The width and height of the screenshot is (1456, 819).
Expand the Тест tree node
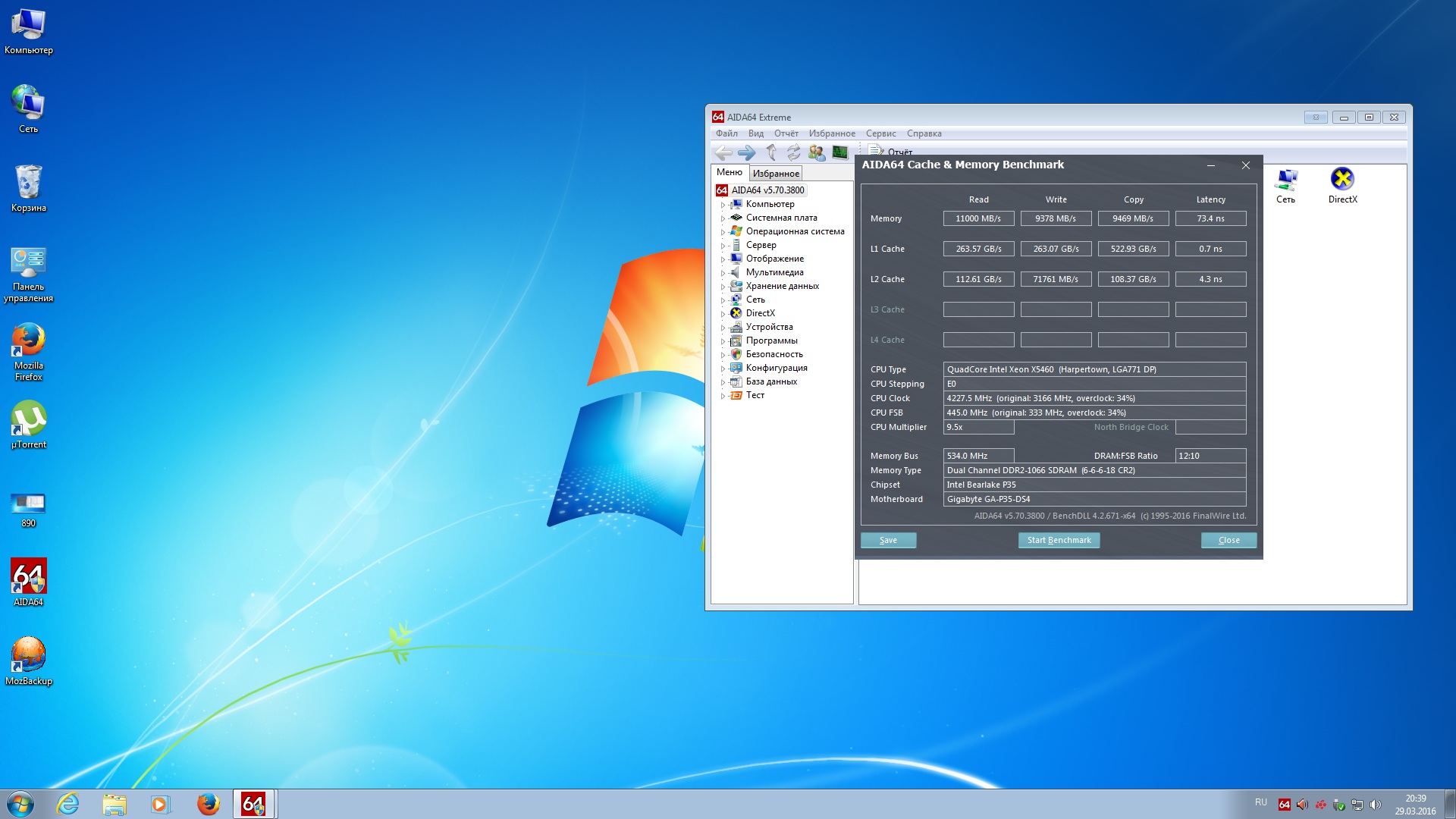[723, 396]
